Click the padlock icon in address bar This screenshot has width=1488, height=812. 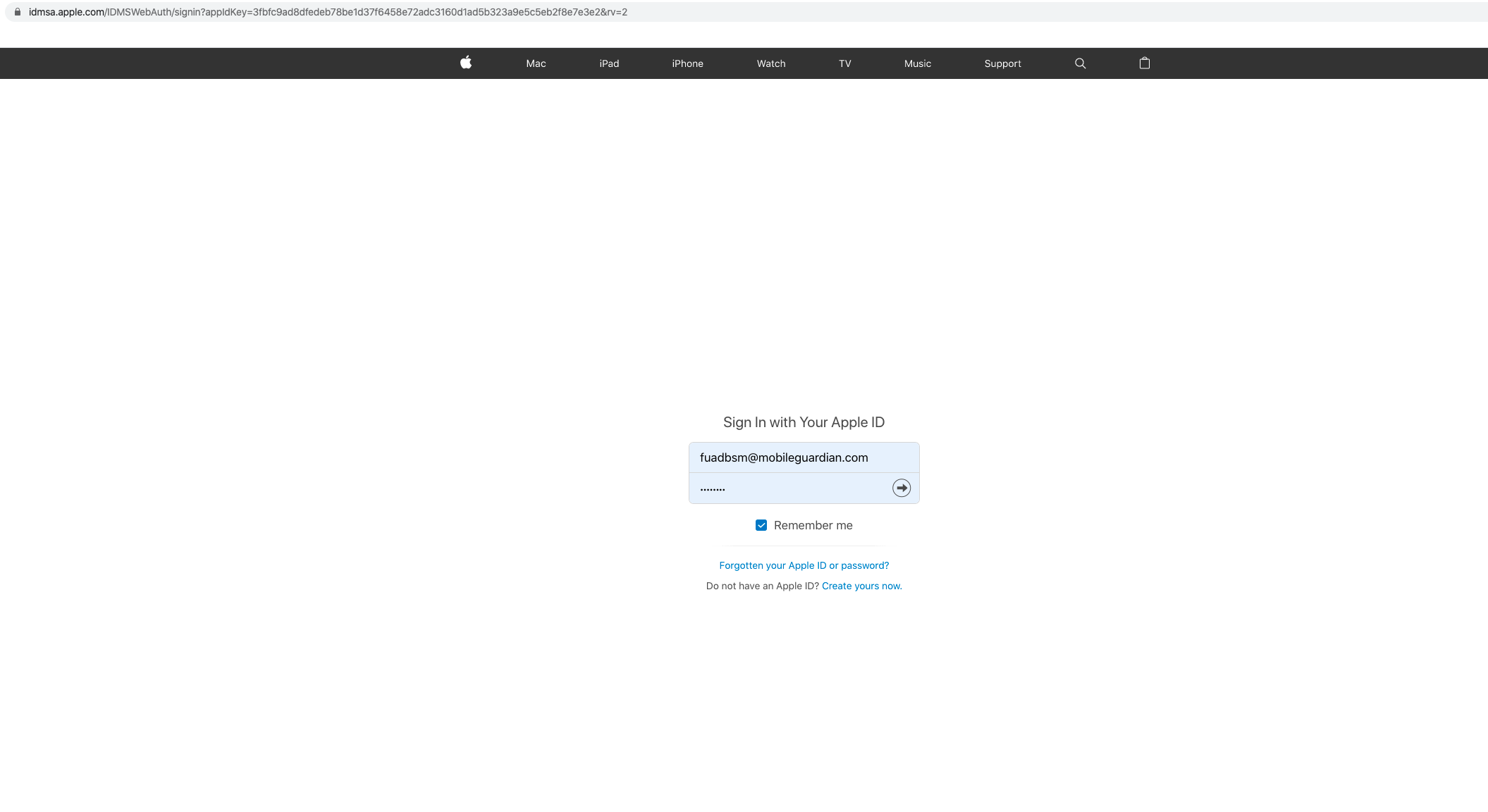[x=18, y=12]
